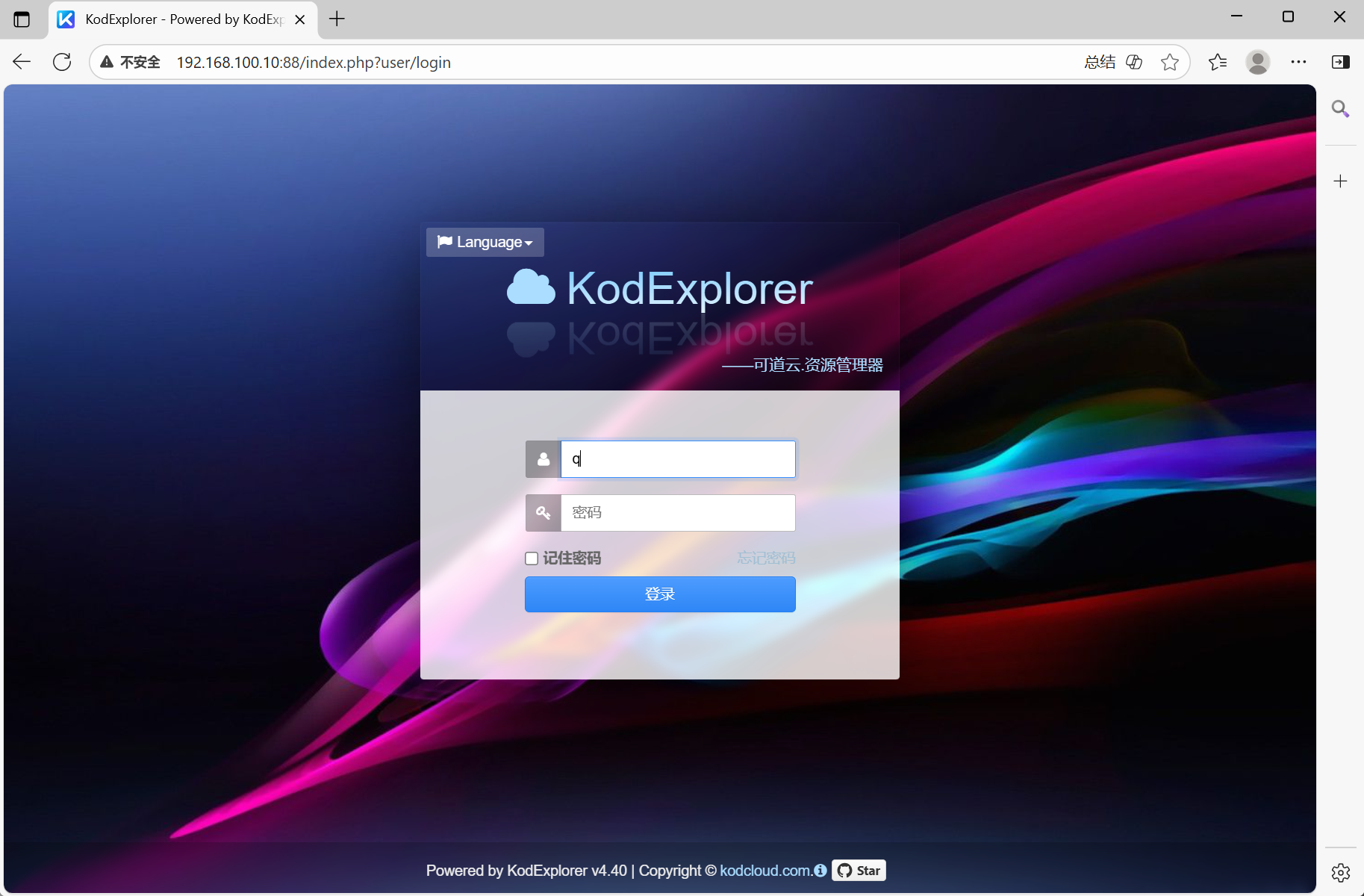Close the KodExplorer tab
Viewport: 1364px width, 896px height.
coord(300,19)
